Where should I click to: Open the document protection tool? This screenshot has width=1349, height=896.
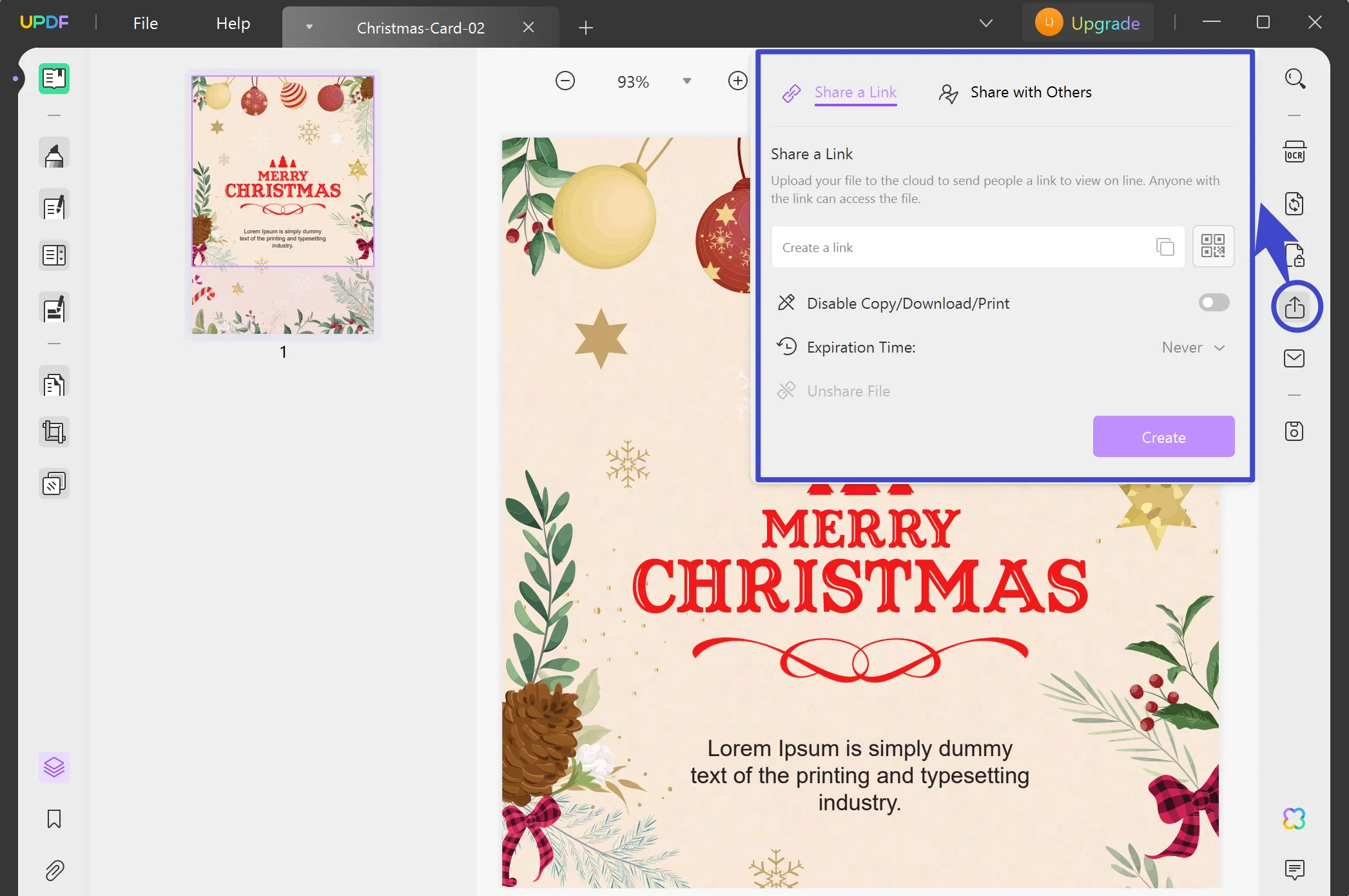pos(1294,255)
